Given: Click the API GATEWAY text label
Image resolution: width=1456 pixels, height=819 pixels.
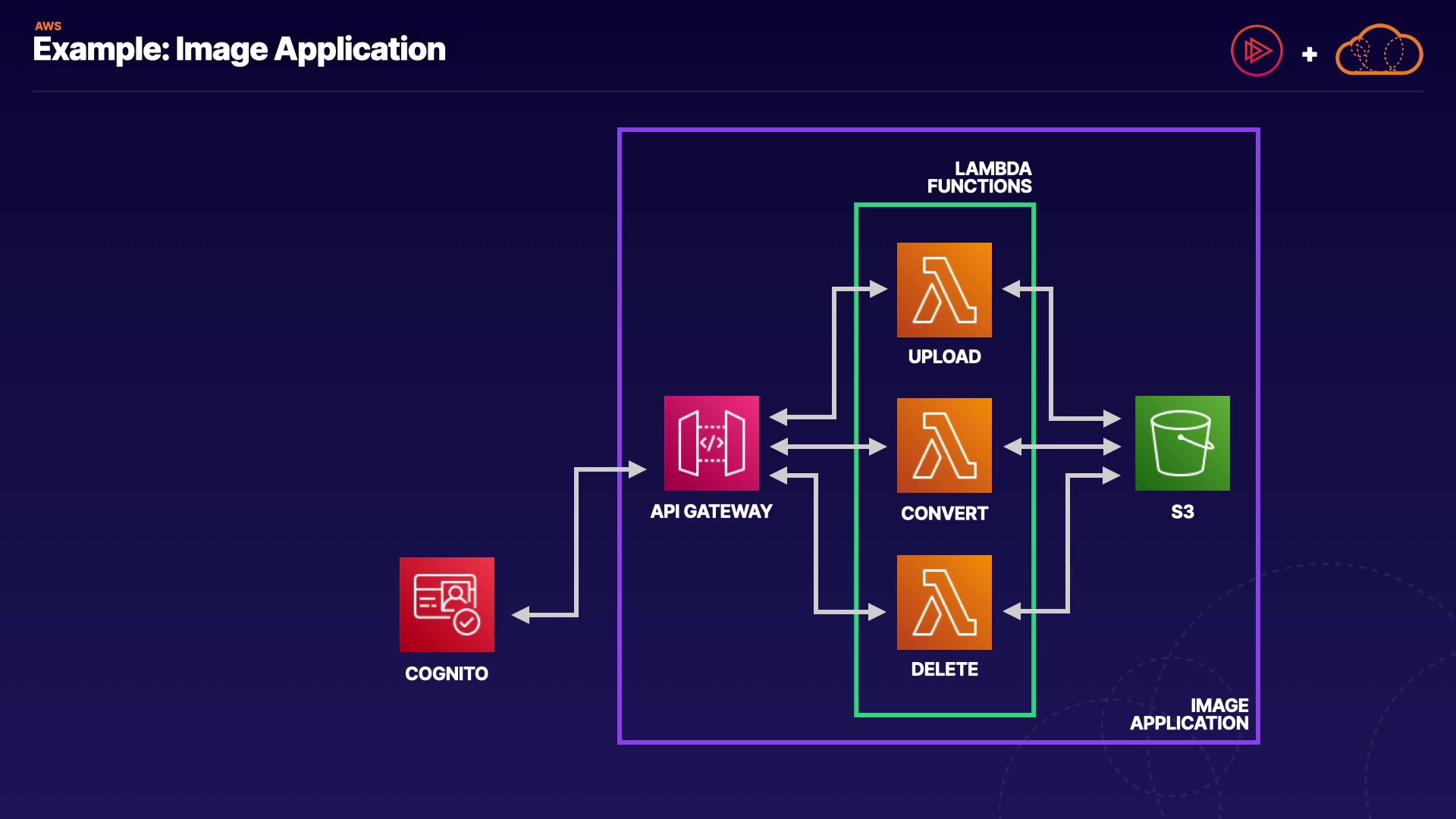Looking at the screenshot, I should (x=711, y=512).
